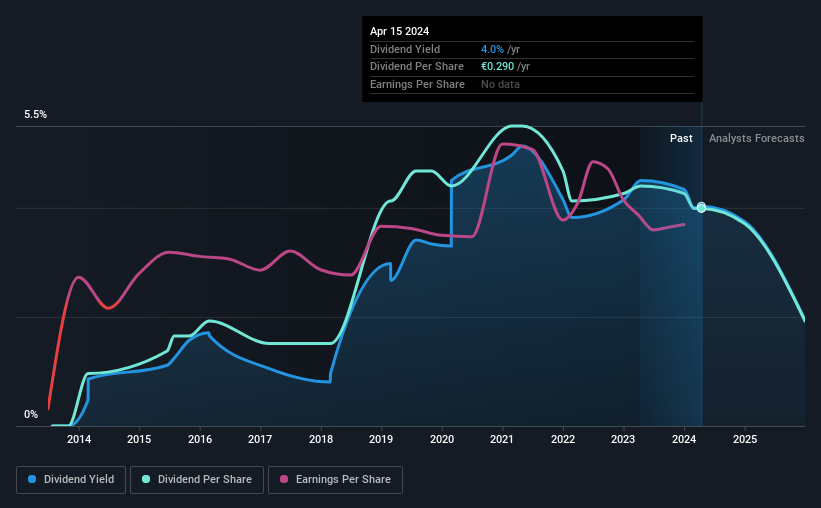Click the Apr 15 2024 tooltip date
Screen dimensions: 821x508
click(x=399, y=31)
